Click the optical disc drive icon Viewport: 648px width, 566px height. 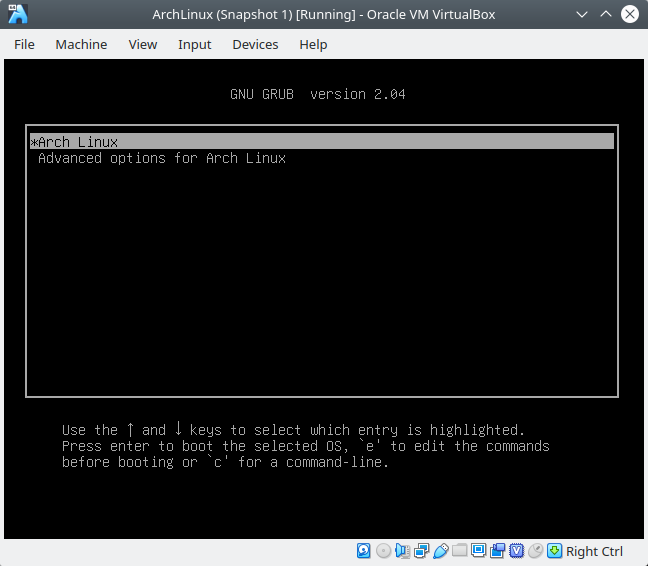pyautogui.click(x=383, y=551)
